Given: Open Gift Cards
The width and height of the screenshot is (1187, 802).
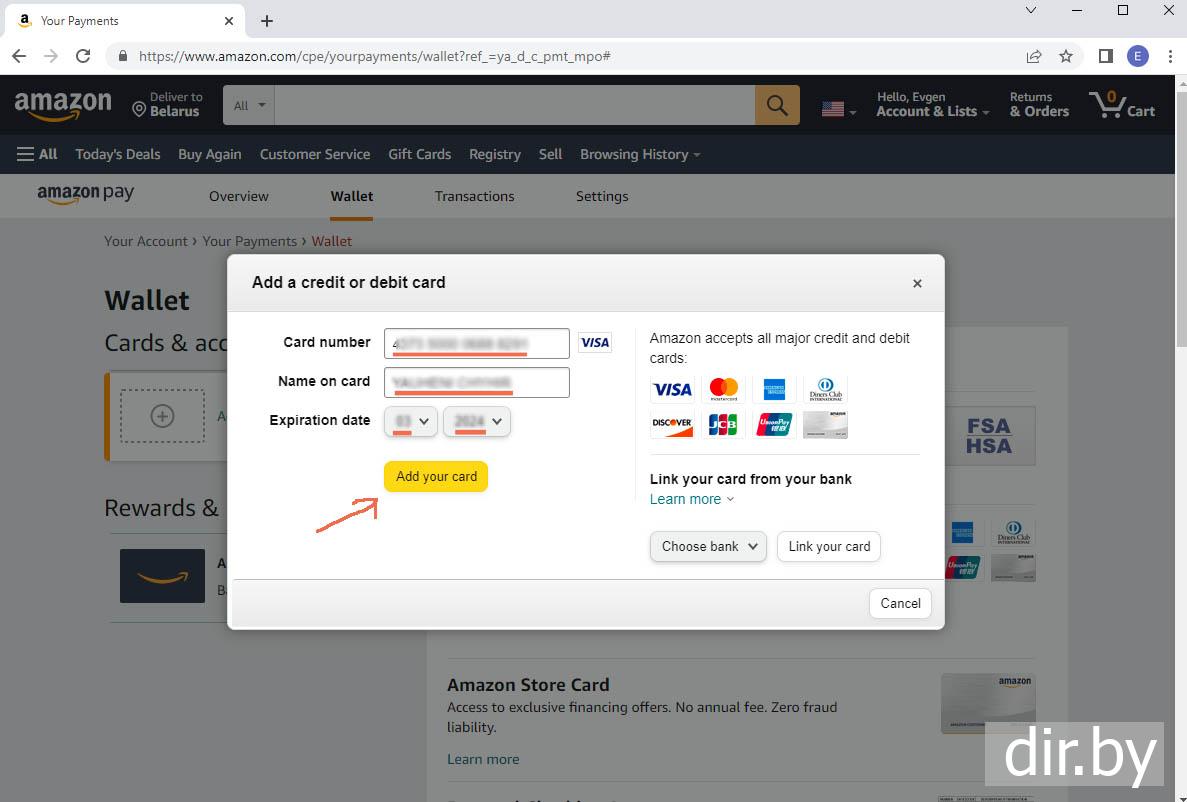Looking at the screenshot, I should [x=419, y=154].
